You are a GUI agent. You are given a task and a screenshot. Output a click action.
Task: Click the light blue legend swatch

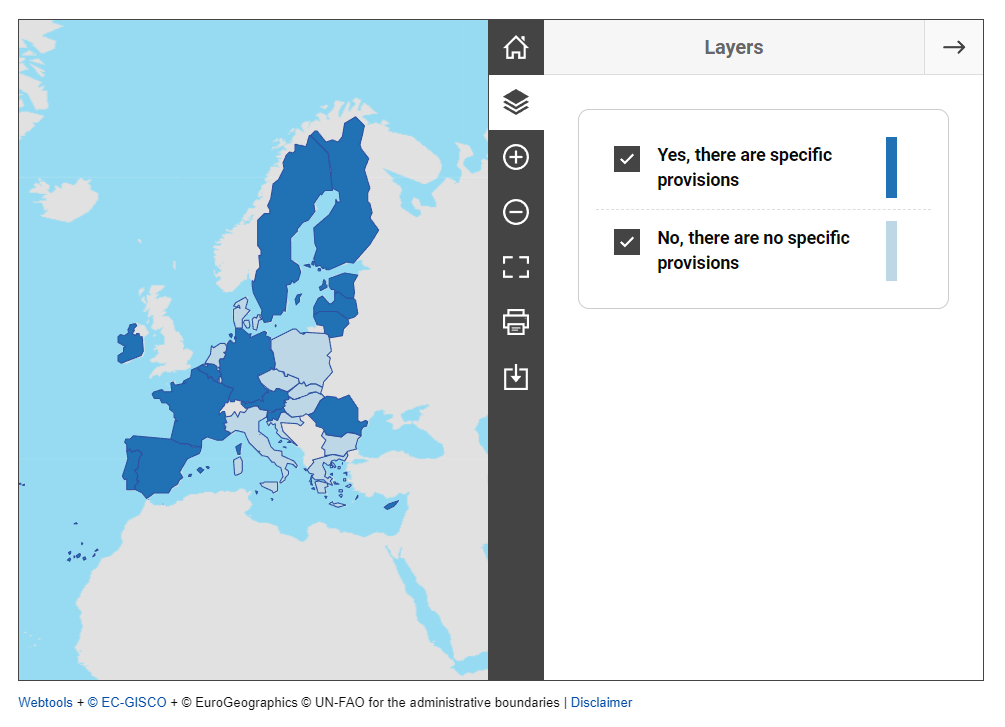pos(891,251)
